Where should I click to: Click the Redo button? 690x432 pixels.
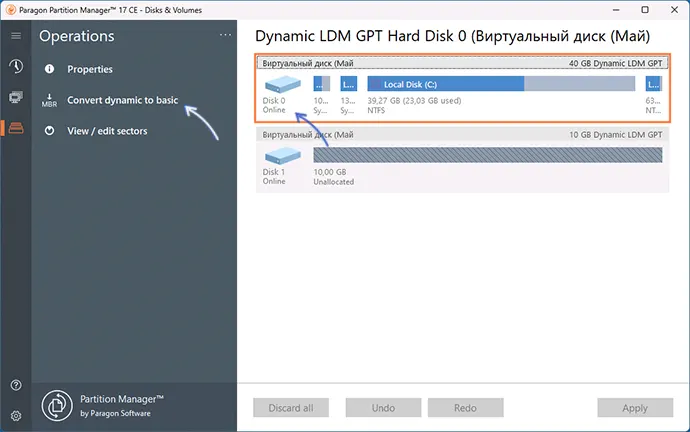(466, 408)
